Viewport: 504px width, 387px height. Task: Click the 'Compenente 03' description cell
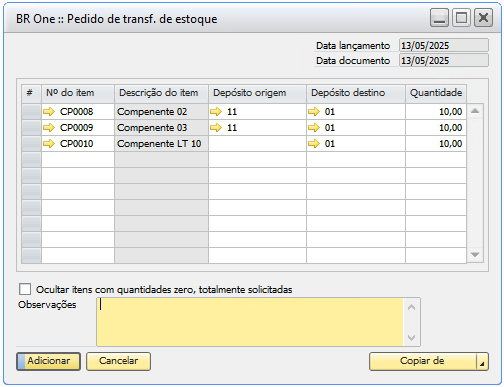pos(161,128)
